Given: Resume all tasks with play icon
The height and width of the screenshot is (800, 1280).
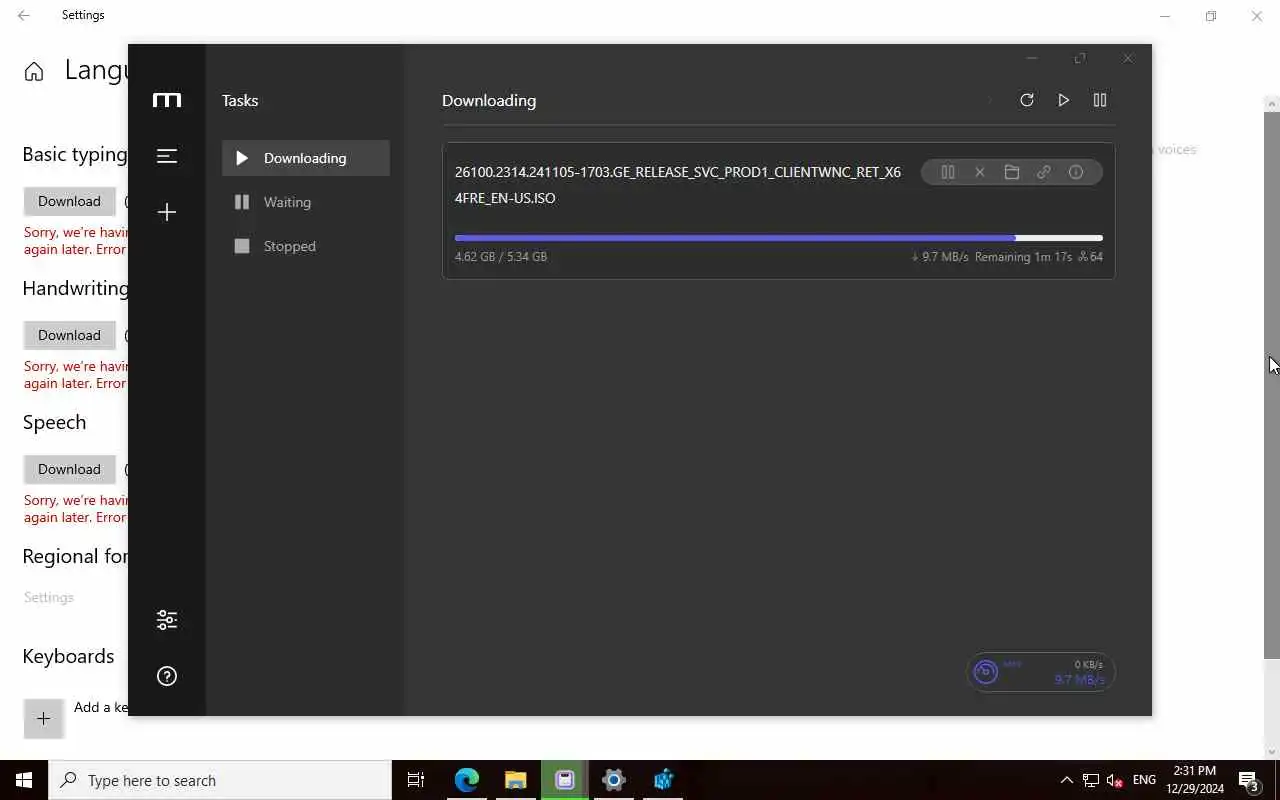Looking at the screenshot, I should pos(1063,100).
